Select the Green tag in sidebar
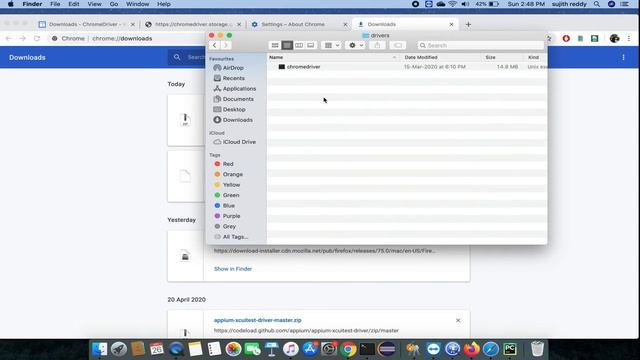 231,195
